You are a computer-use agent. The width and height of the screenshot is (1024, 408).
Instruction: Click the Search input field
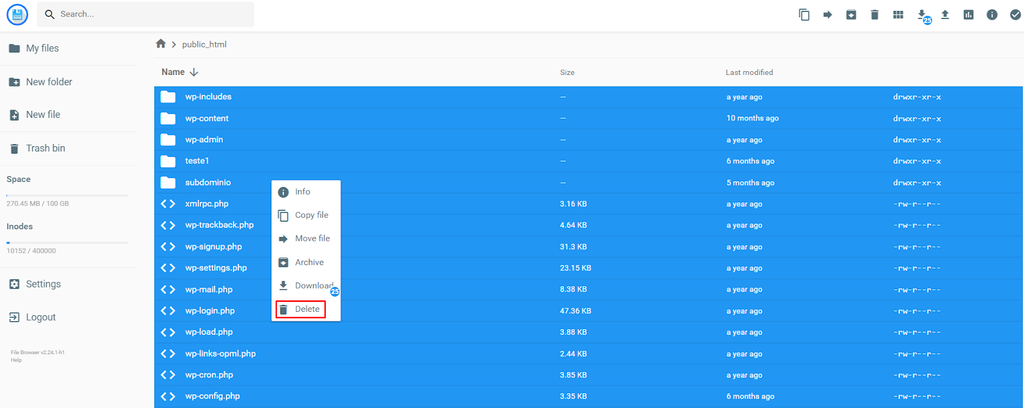[x=146, y=14]
